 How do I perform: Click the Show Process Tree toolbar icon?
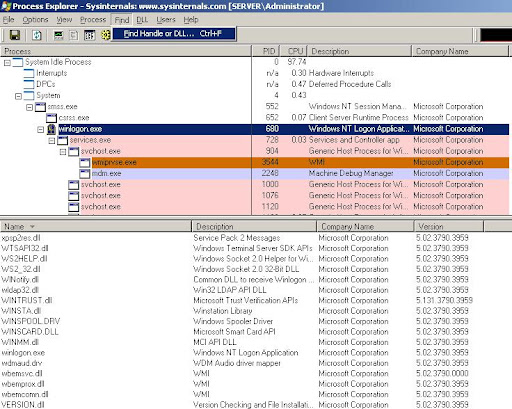[x=74, y=35]
